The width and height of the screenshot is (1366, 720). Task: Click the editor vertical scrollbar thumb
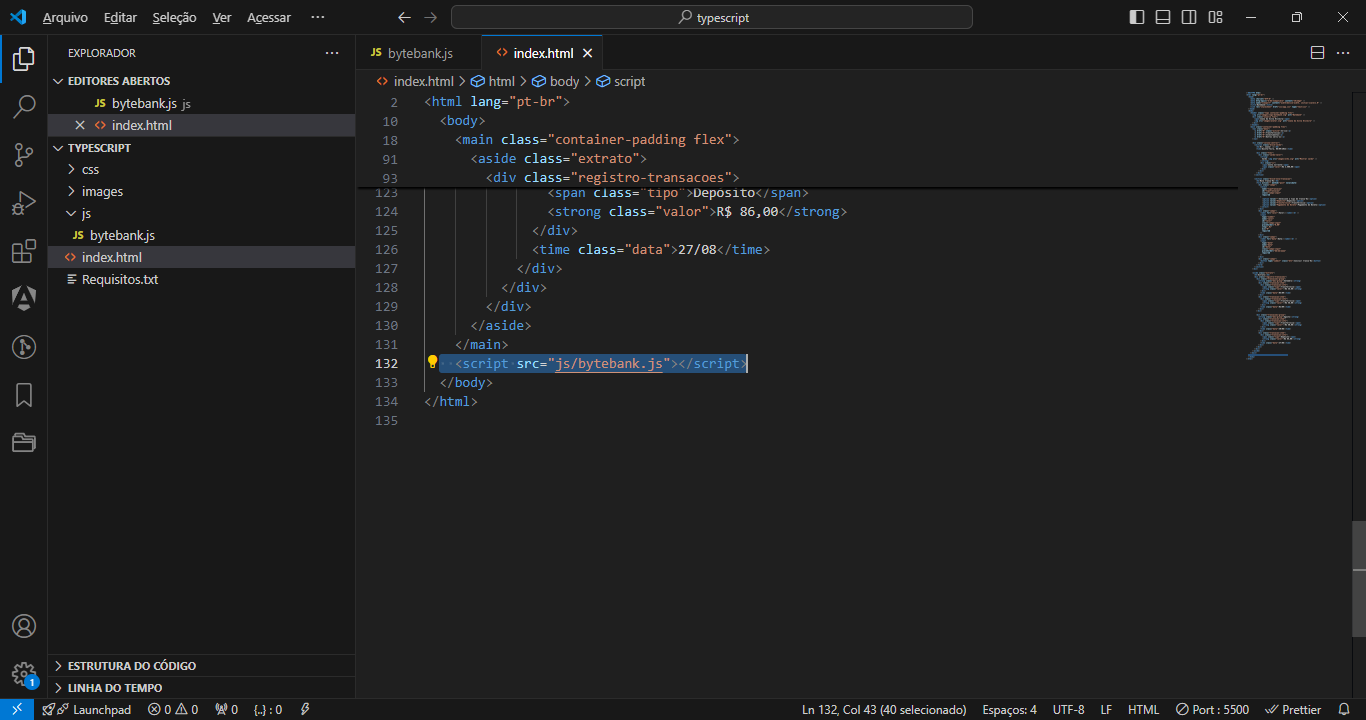click(1359, 578)
